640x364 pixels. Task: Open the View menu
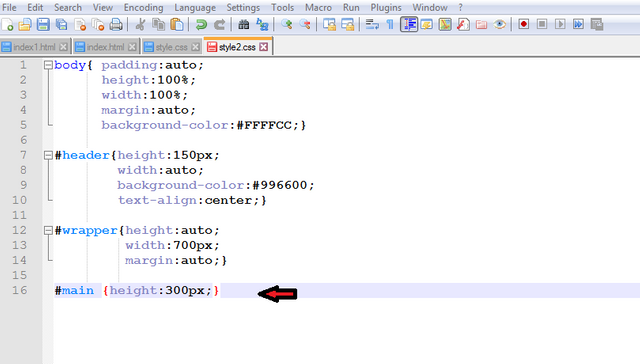(x=102, y=7)
